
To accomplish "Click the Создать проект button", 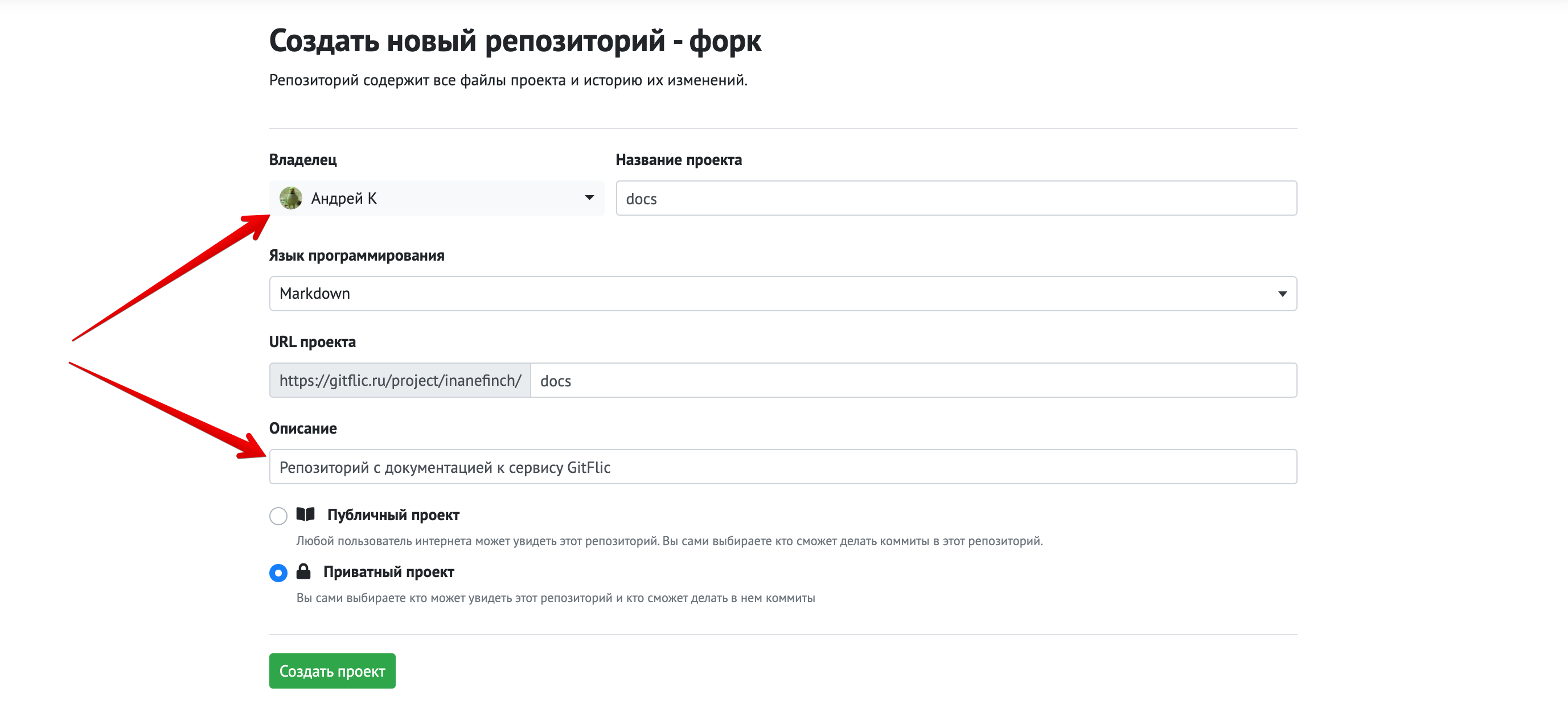I will click(x=333, y=671).
